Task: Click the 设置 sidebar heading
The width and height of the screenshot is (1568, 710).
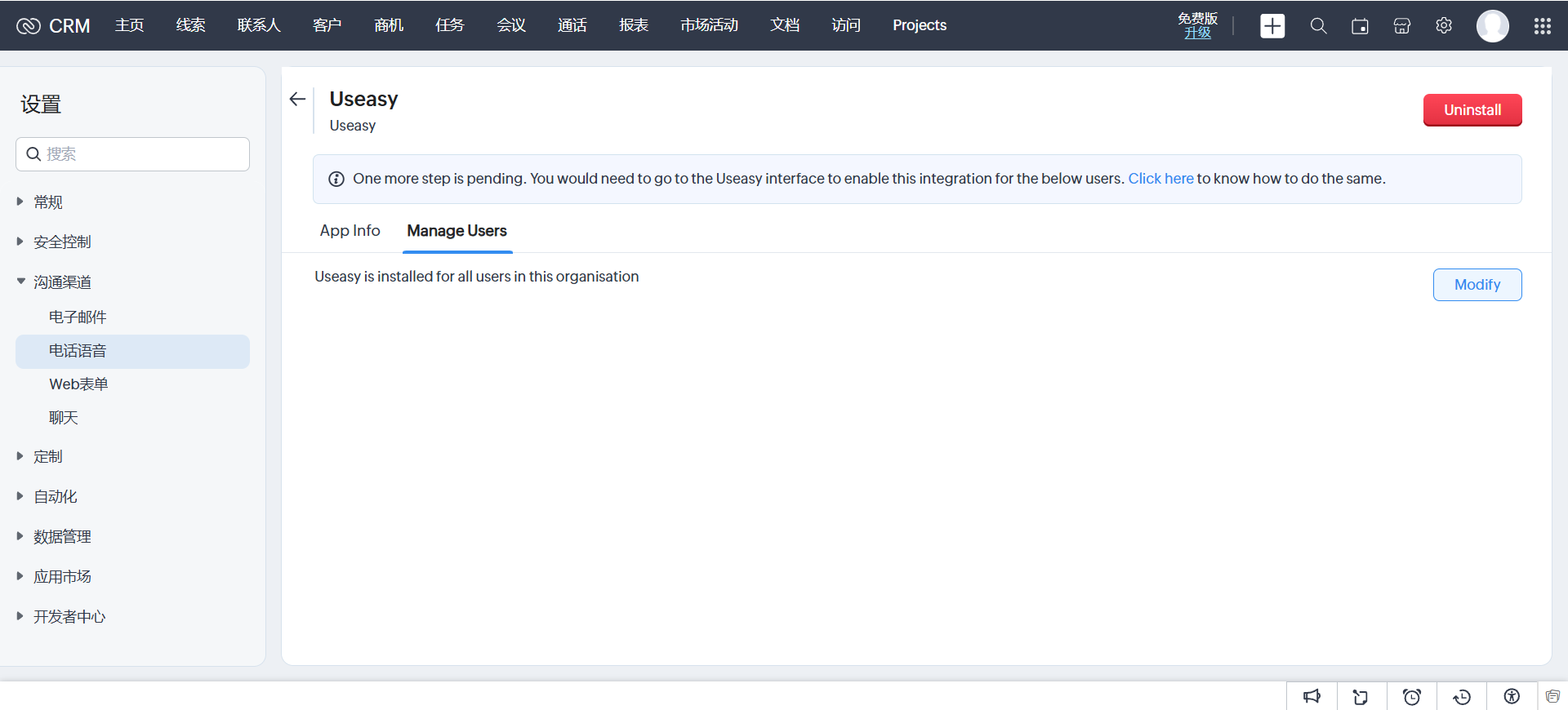Action: pos(41,104)
